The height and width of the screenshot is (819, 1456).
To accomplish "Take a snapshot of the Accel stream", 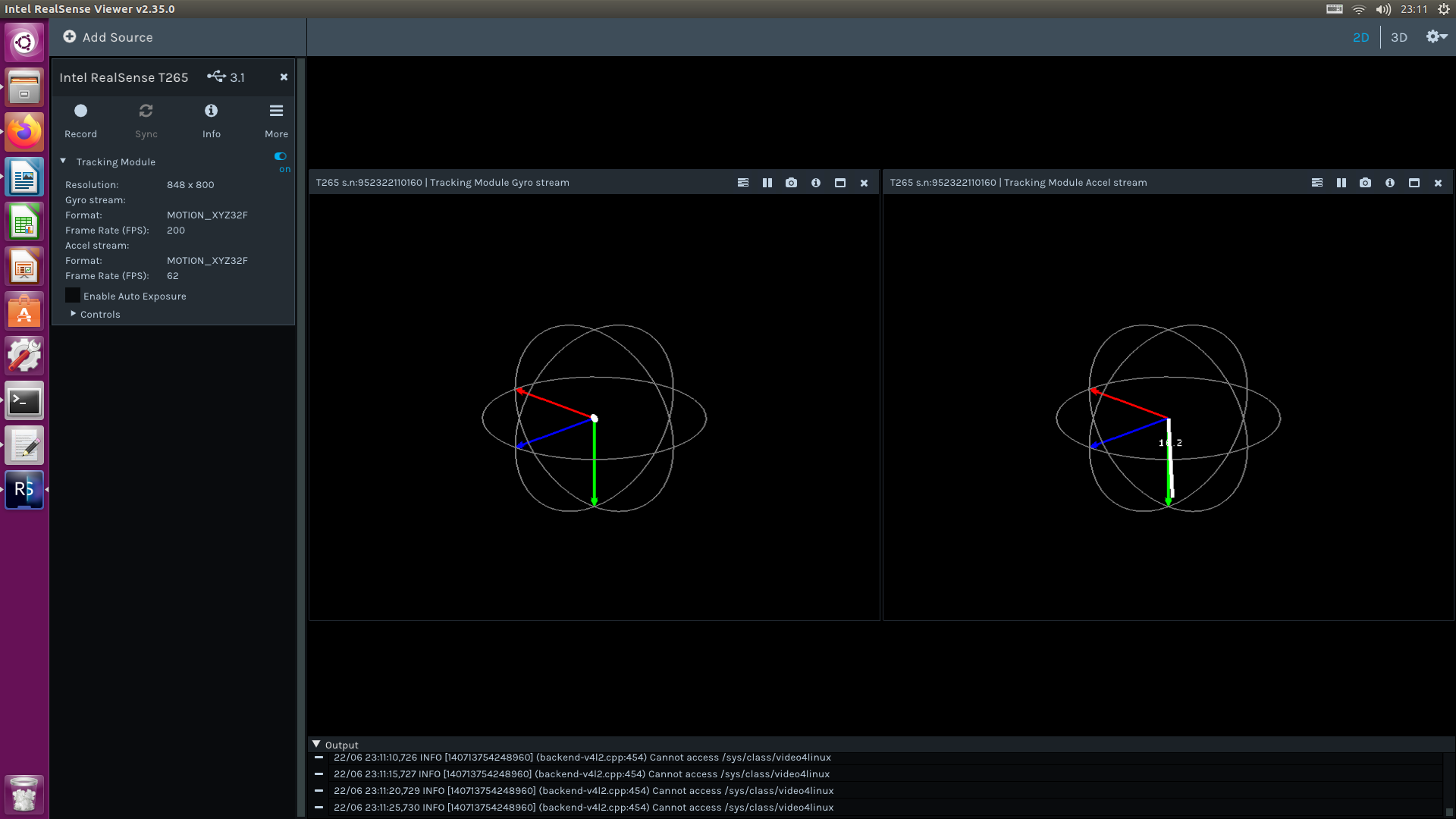I will coord(1365,183).
